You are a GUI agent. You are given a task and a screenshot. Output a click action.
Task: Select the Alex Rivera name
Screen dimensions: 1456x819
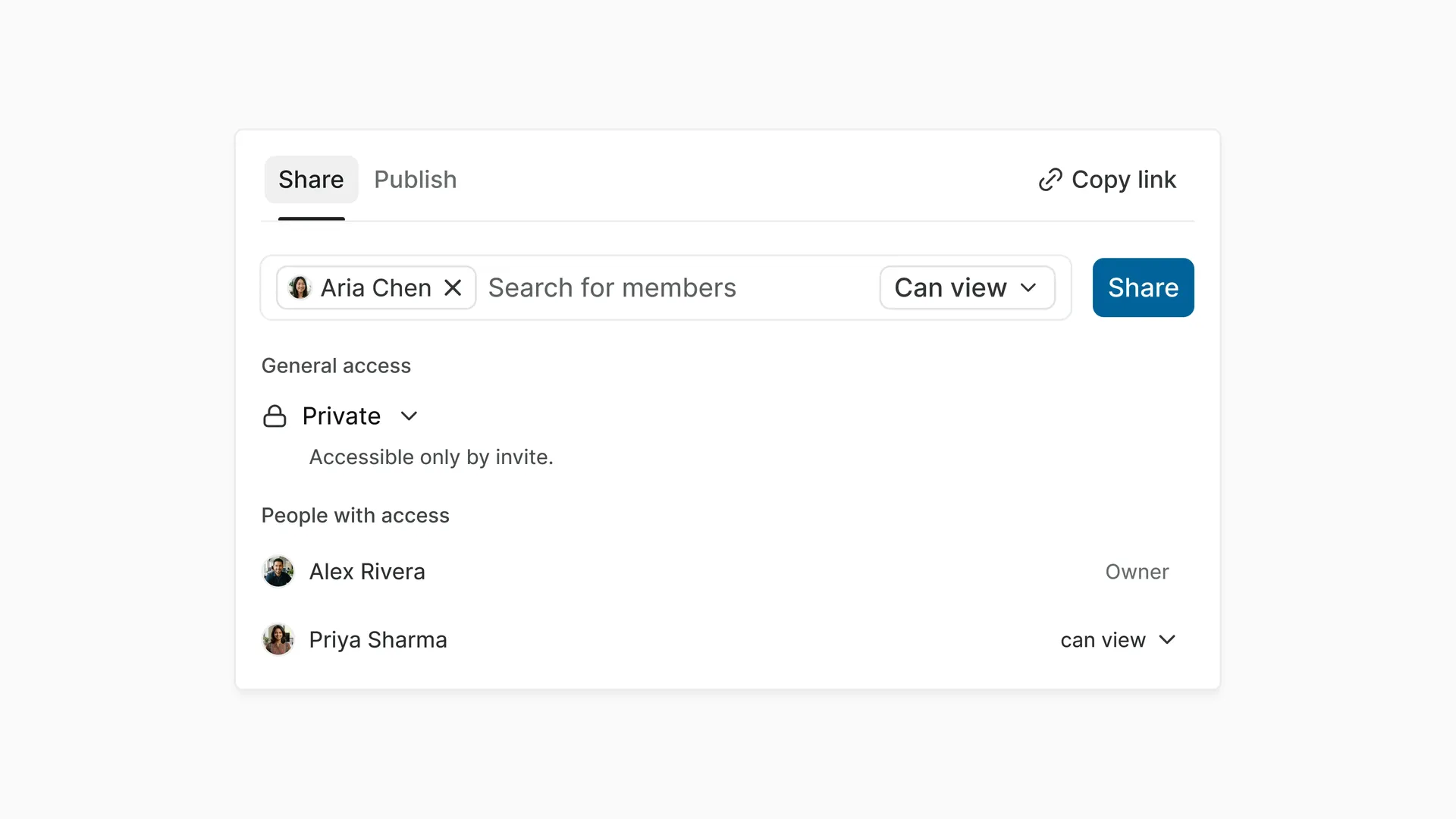click(x=367, y=572)
